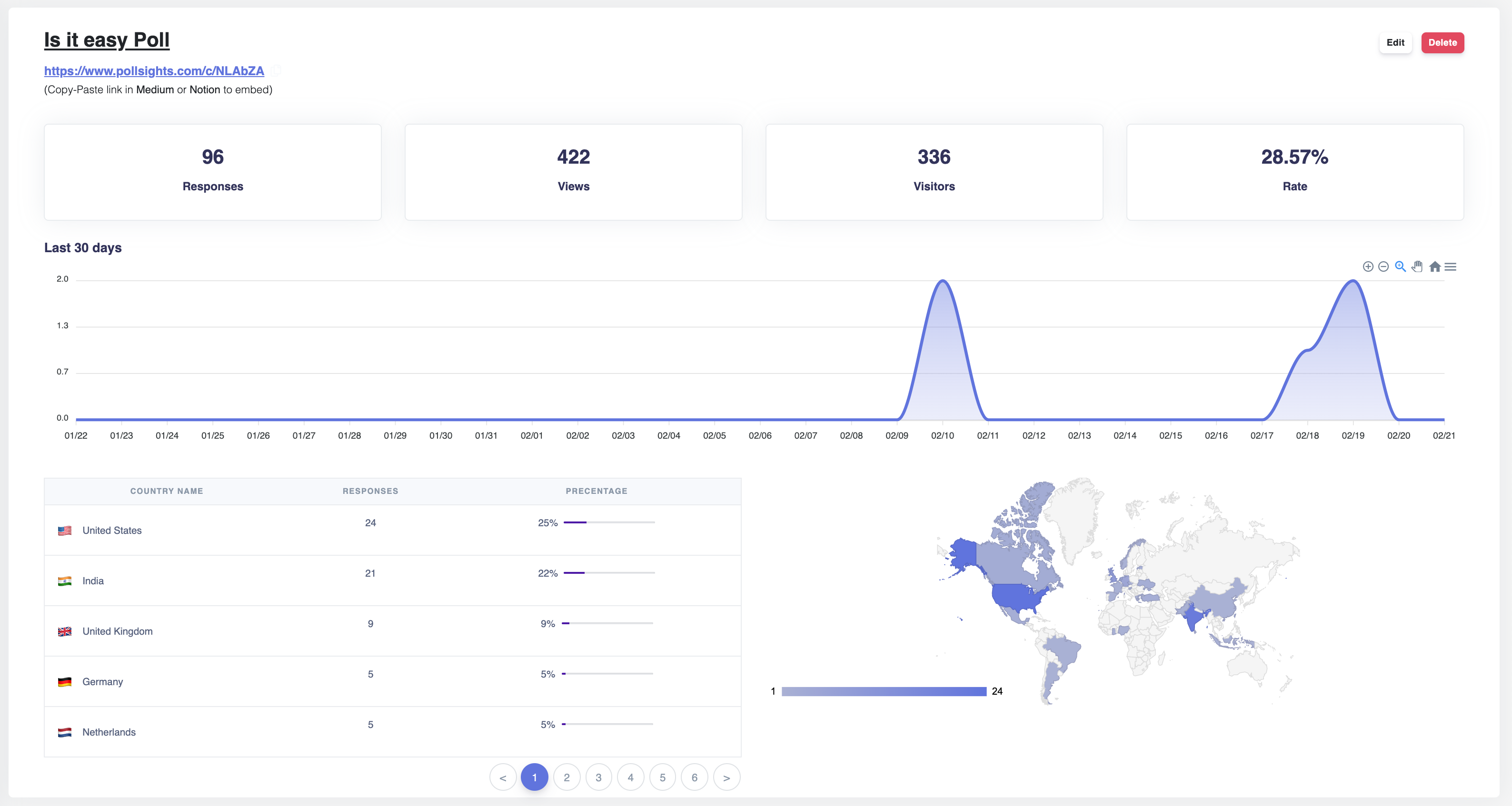Open the chart hamburger menu

[1451, 267]
